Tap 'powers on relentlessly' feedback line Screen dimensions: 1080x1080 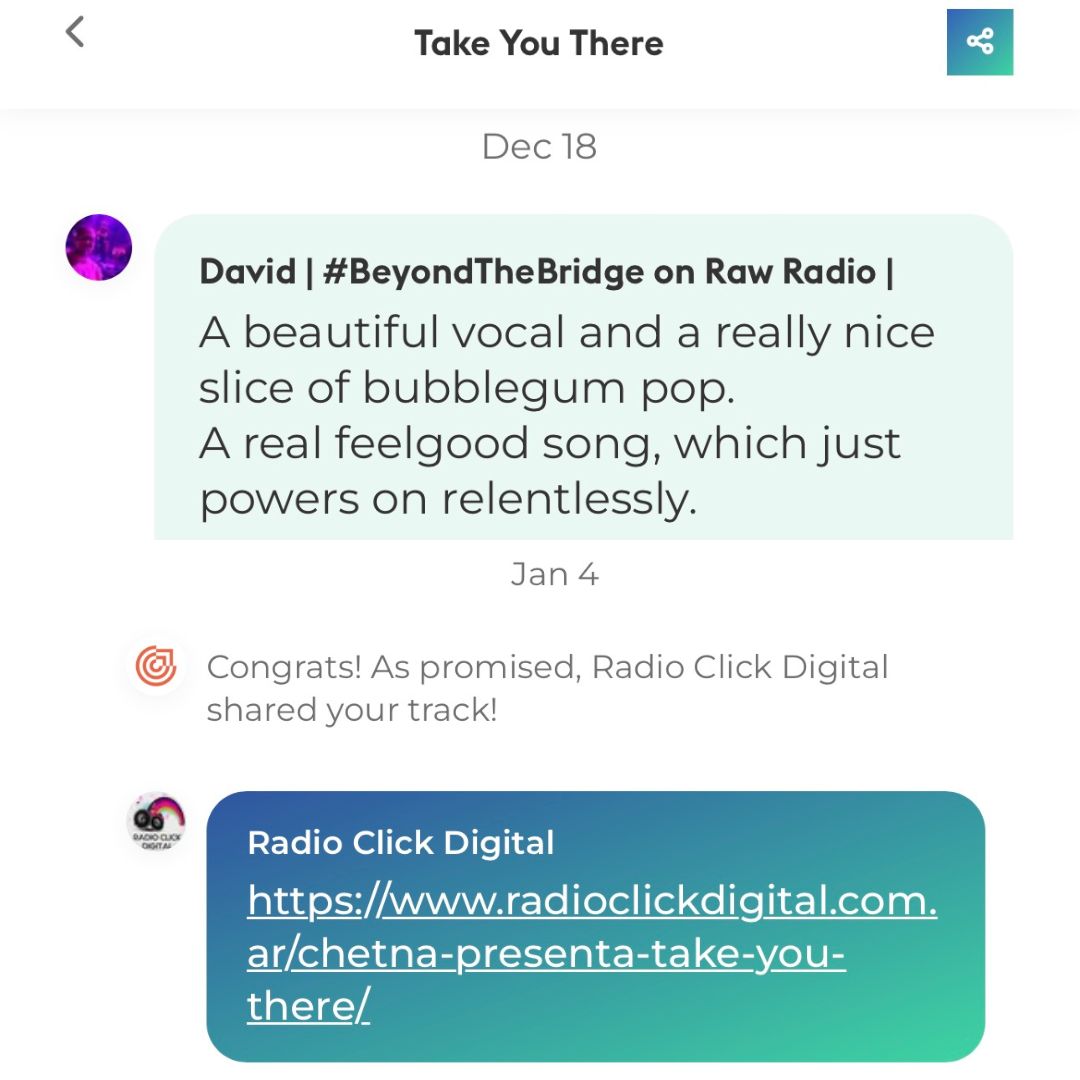point(448,499)
